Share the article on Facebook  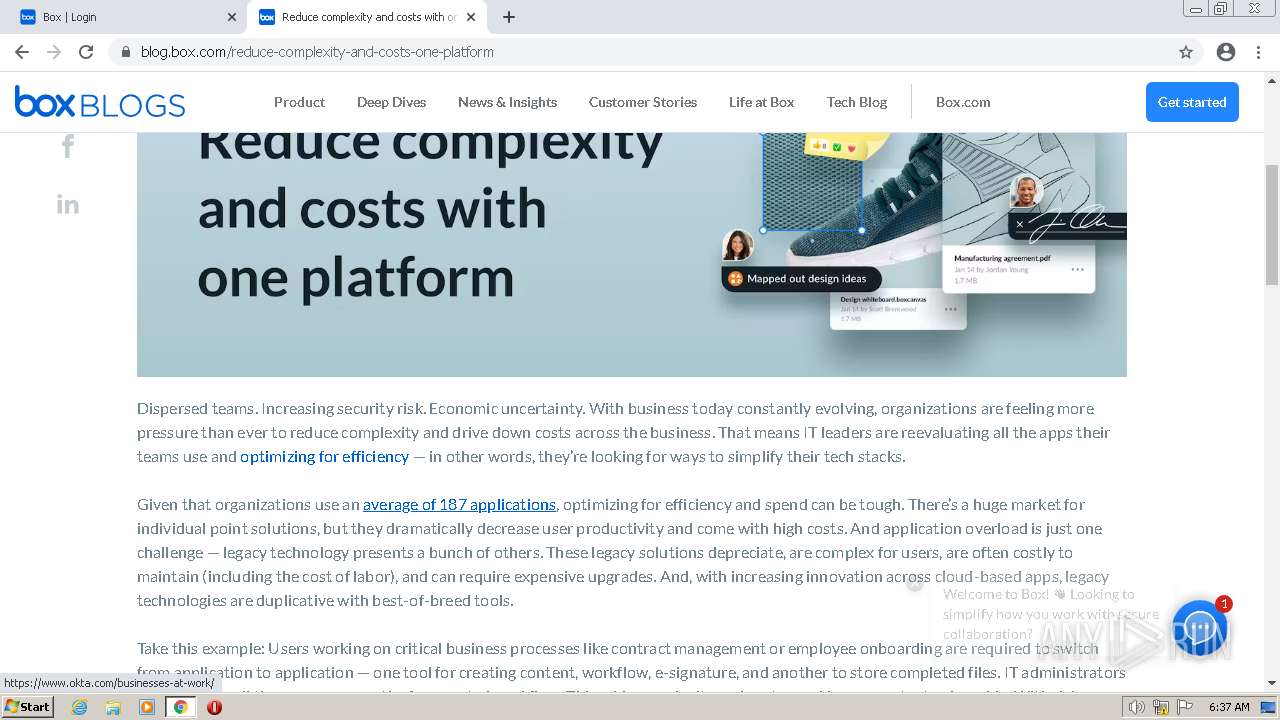(68, 147)
